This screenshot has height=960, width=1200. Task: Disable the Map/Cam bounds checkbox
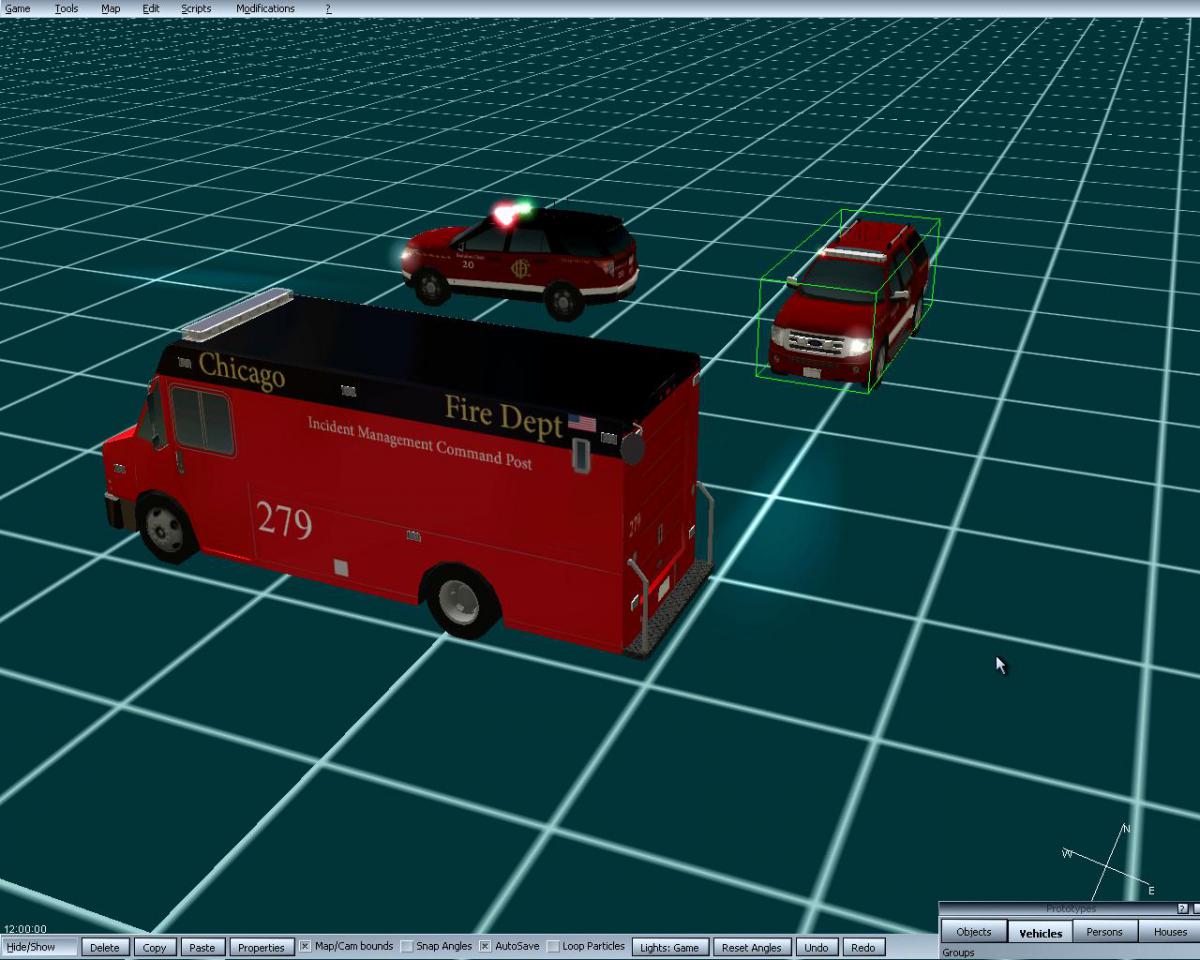(x=306, y=946)
